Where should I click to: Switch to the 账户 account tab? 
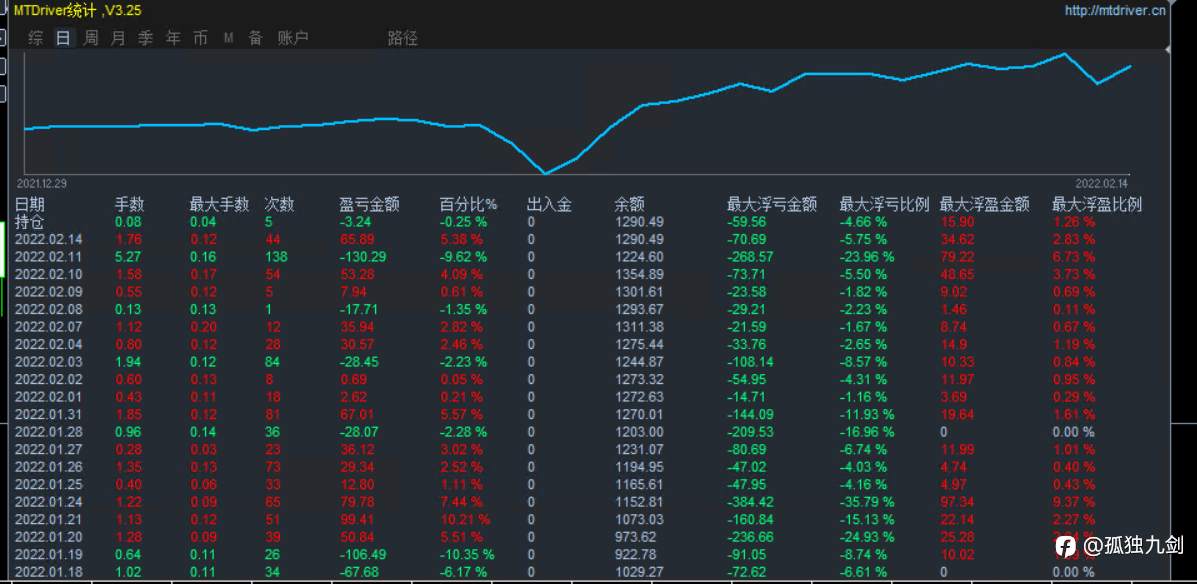pos(292,38)
